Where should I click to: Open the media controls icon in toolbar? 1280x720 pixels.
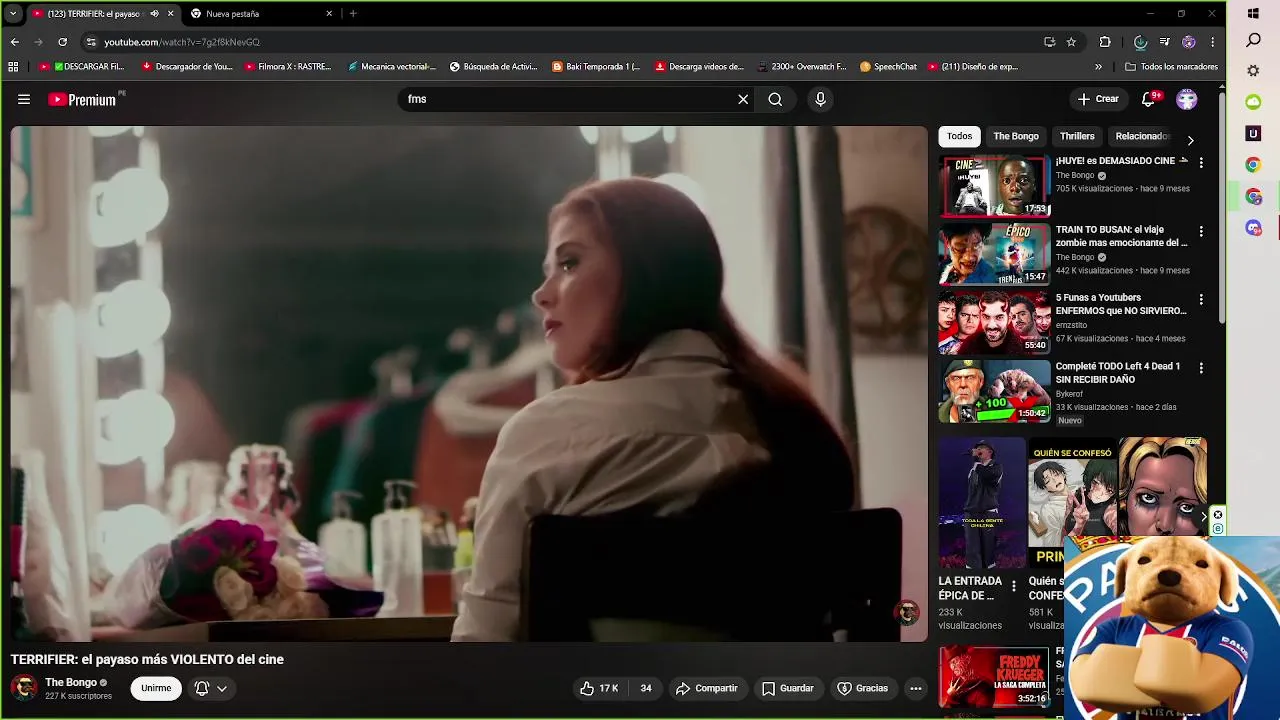(1165, 42)
